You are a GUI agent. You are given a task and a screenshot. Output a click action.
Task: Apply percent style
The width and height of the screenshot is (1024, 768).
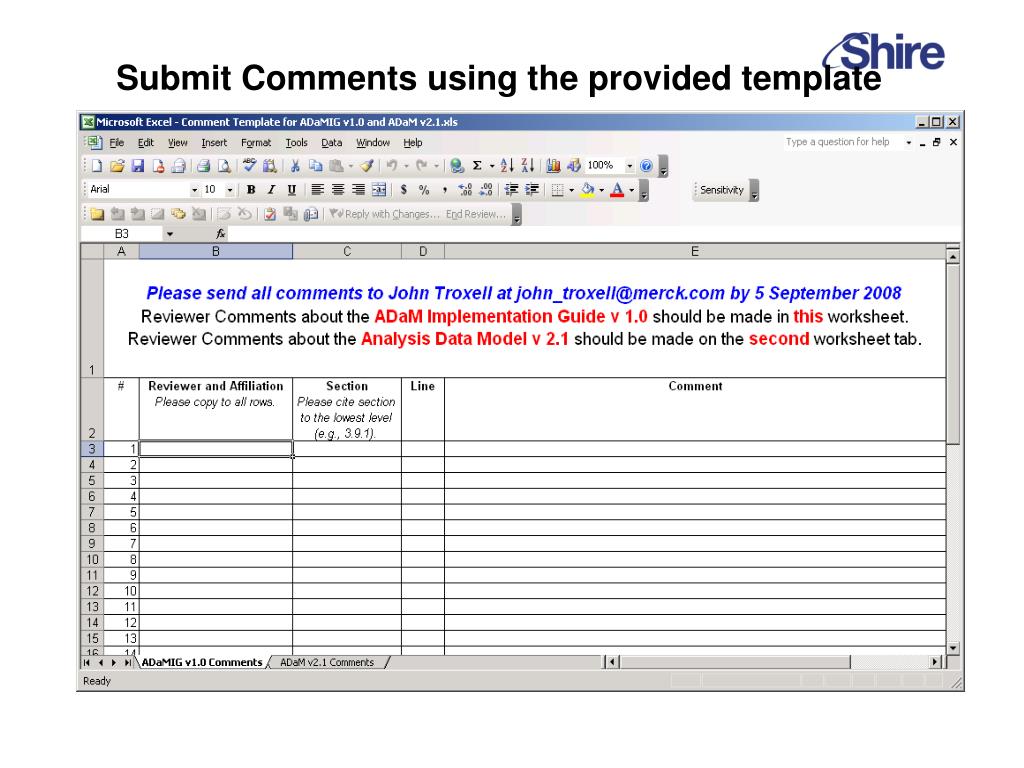click(424, 190)
